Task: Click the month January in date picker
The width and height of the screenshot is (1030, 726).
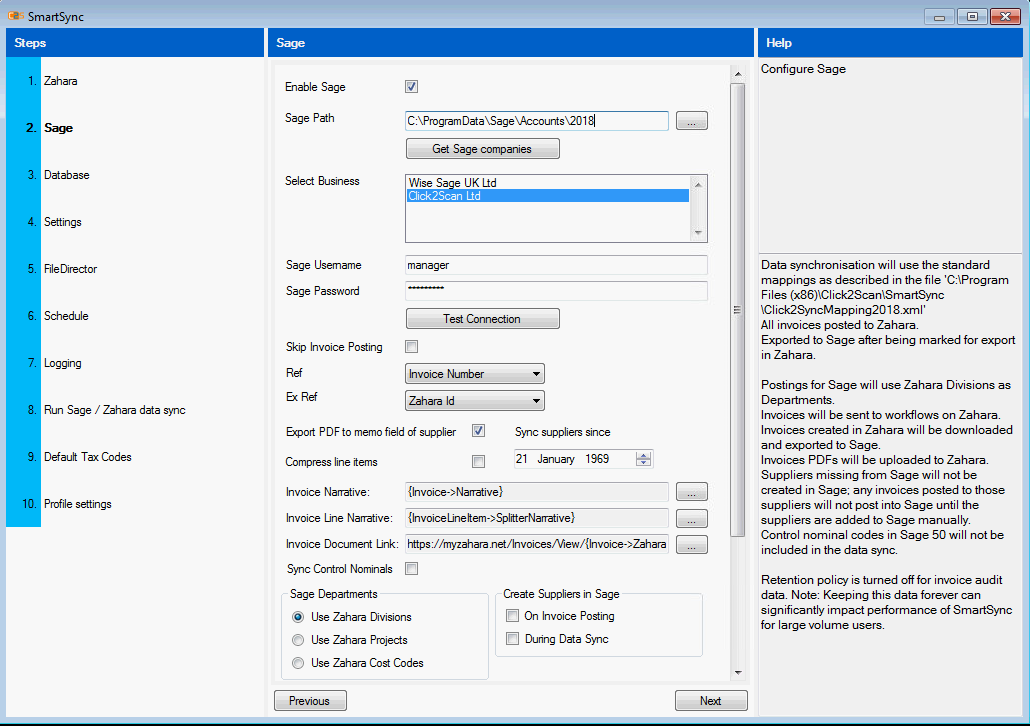Action: tap(556, 459)
